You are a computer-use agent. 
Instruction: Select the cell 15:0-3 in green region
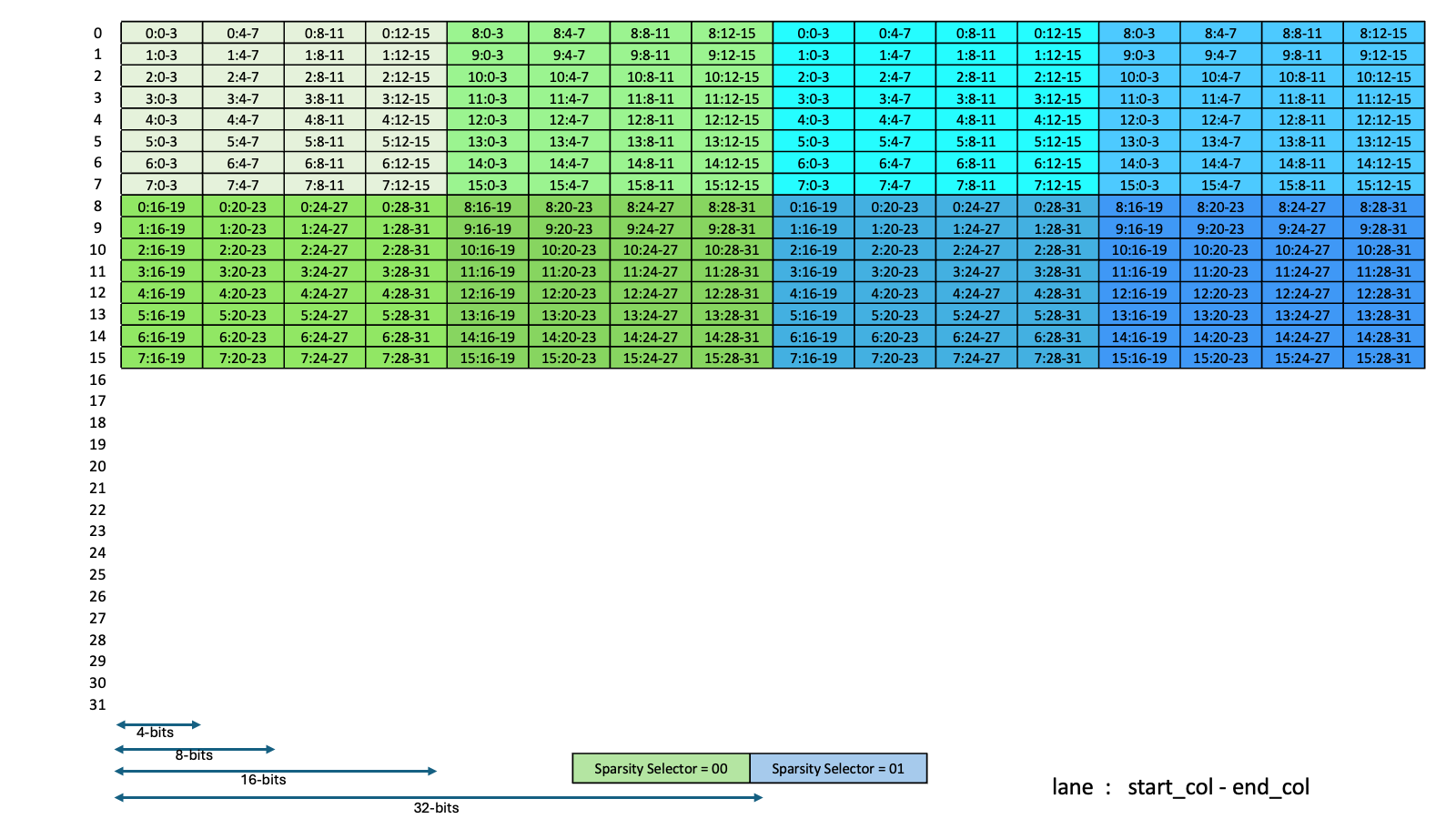tap(489, 185)
